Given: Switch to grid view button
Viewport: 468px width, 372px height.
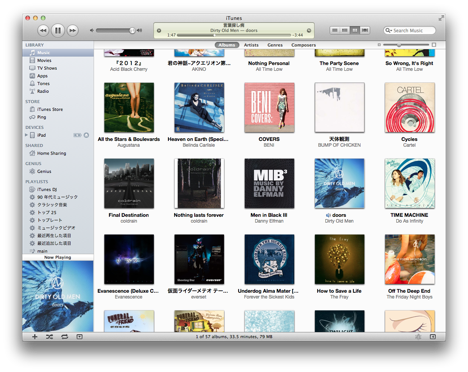Looking at the screenshot, I should click(355, 30).
